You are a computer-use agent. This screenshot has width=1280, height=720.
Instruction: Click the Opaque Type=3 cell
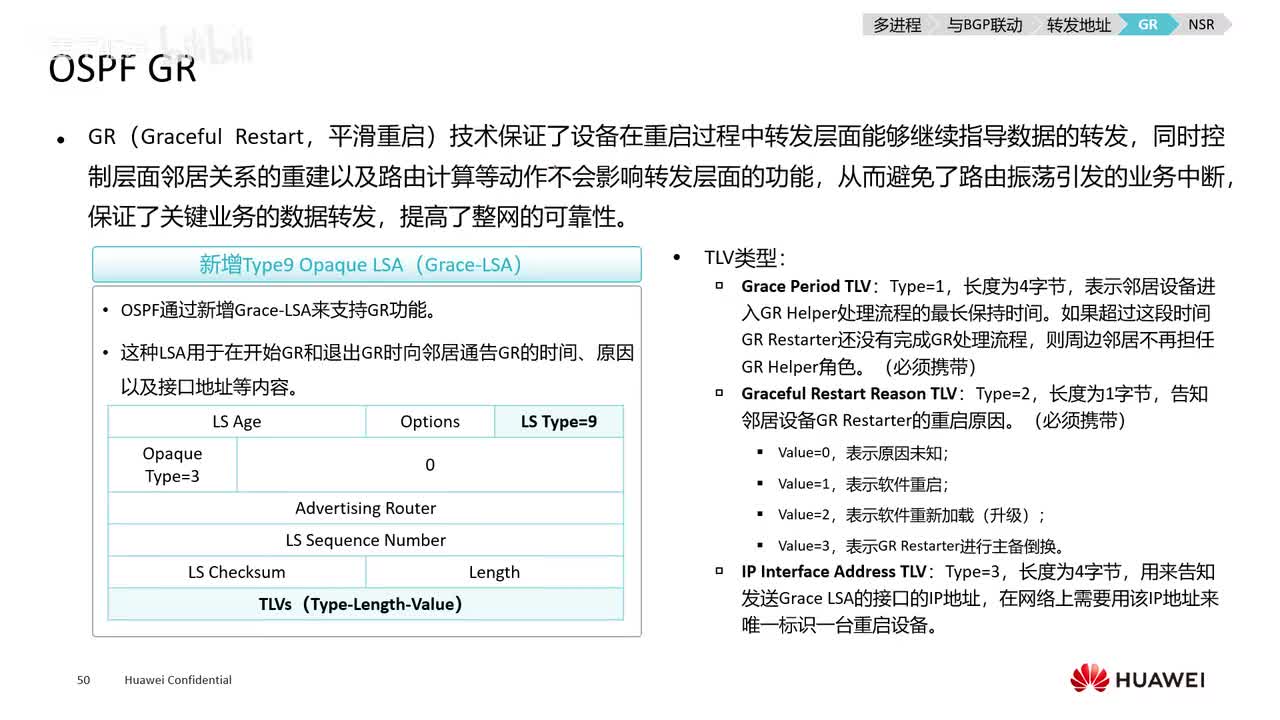172,465
